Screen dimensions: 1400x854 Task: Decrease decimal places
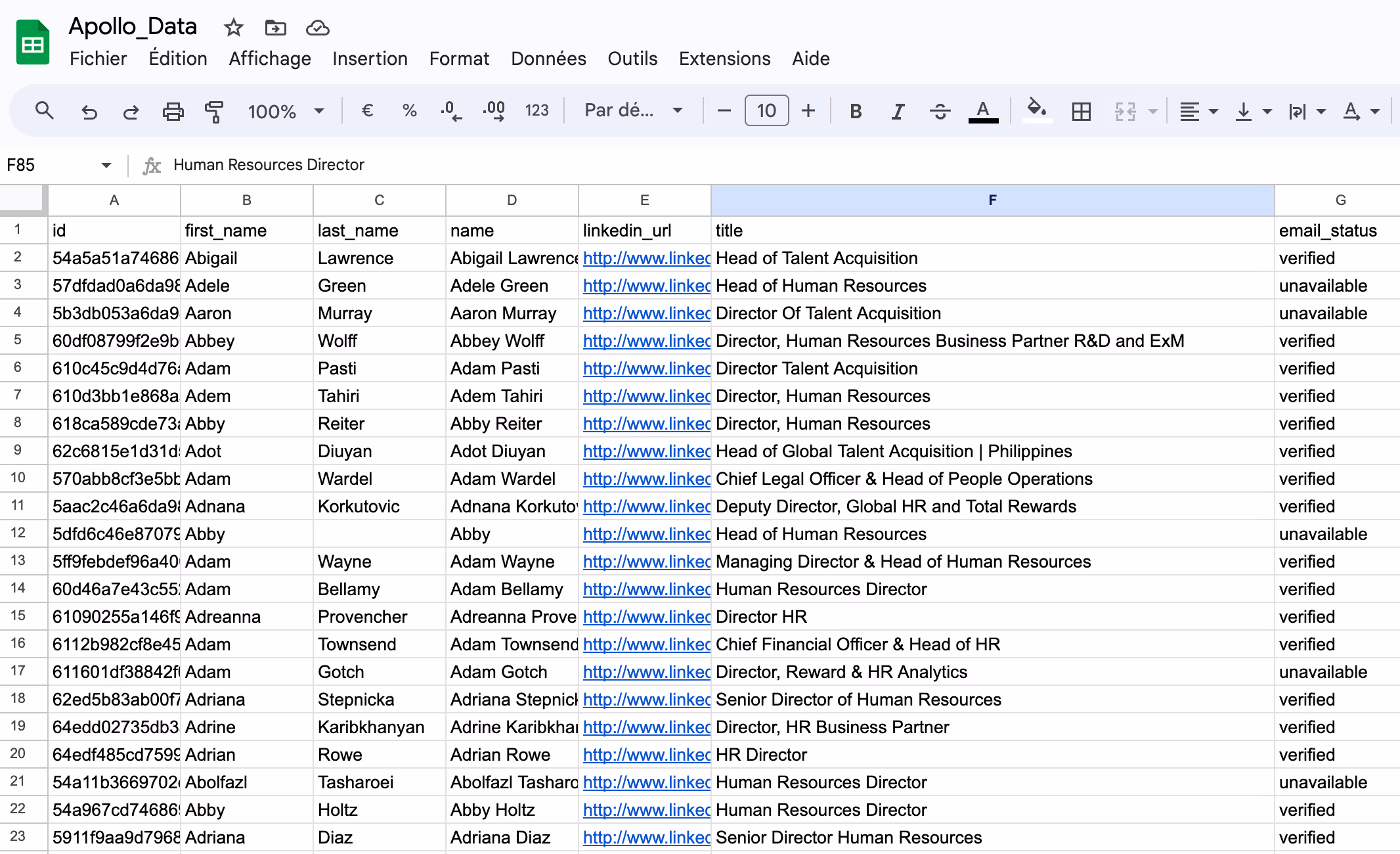click(450, 110)
